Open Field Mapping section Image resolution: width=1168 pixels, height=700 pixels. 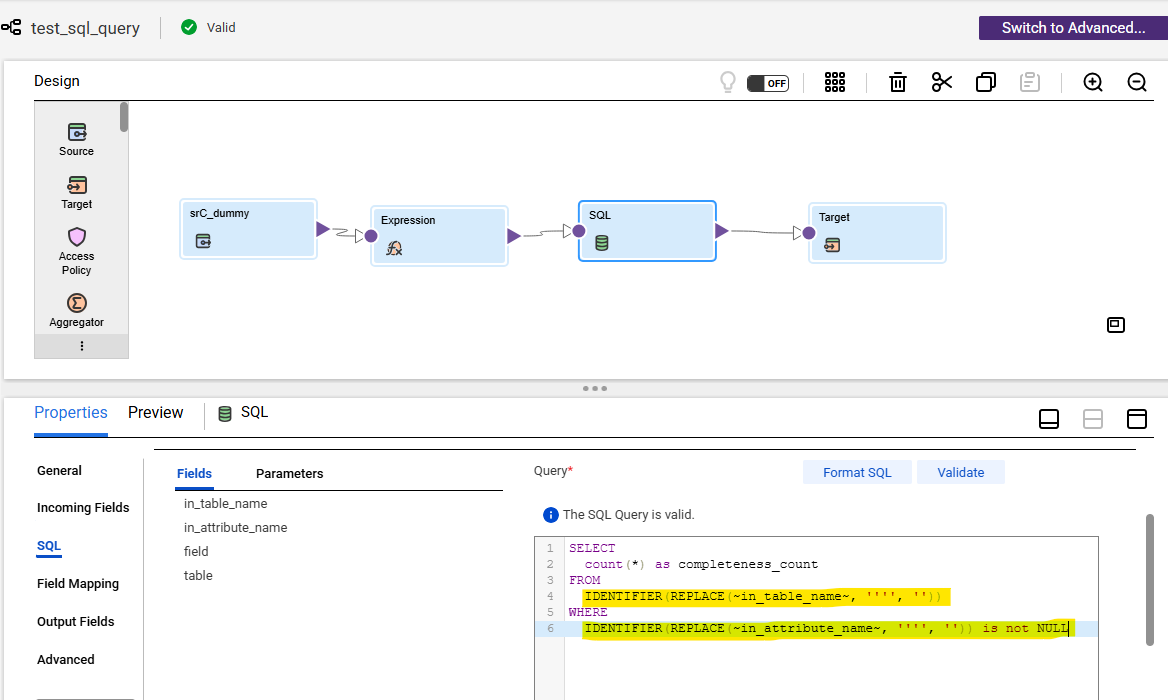tap(78, 584)
